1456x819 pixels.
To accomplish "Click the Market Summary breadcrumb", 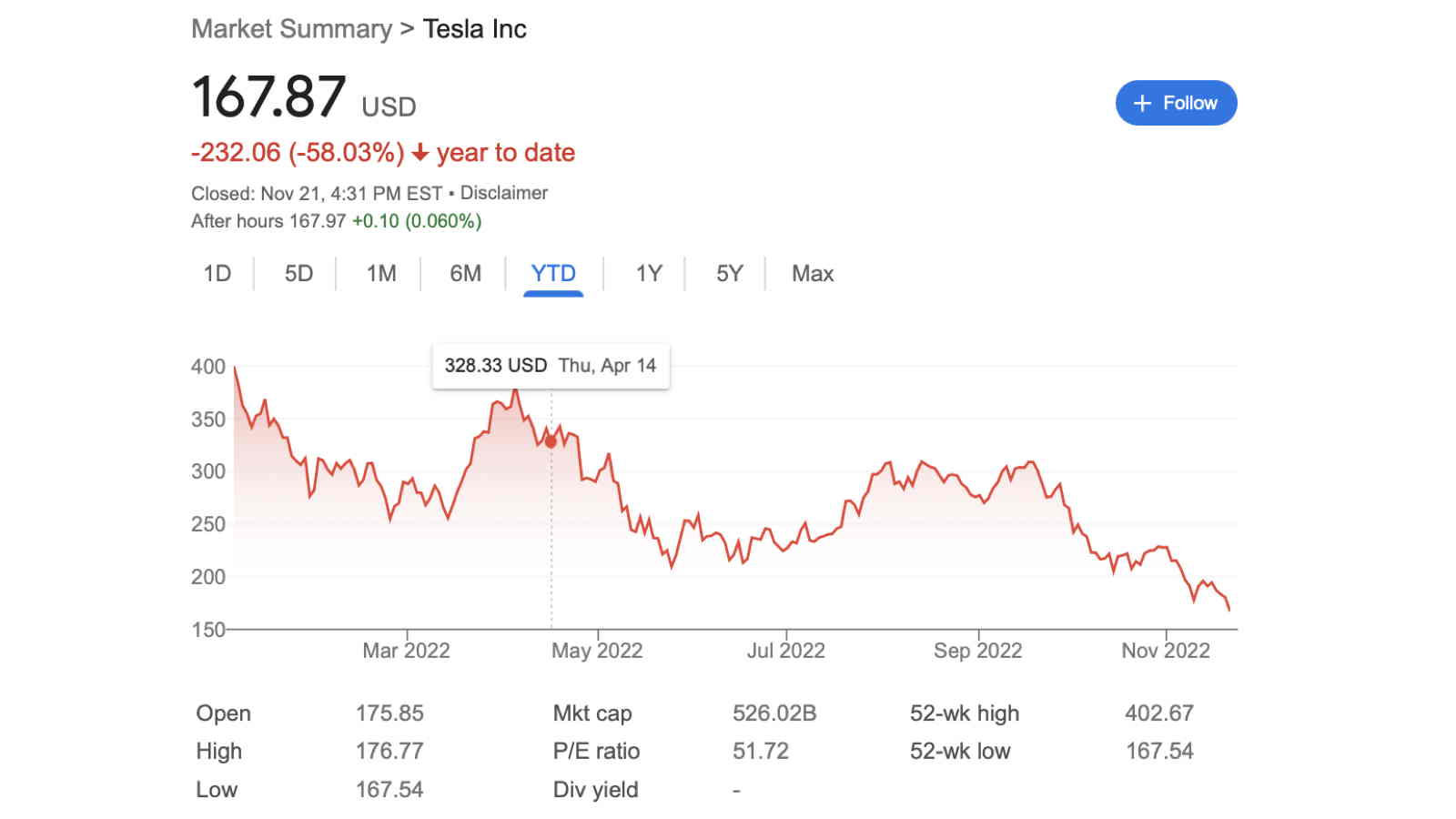I will pos(291,29).
